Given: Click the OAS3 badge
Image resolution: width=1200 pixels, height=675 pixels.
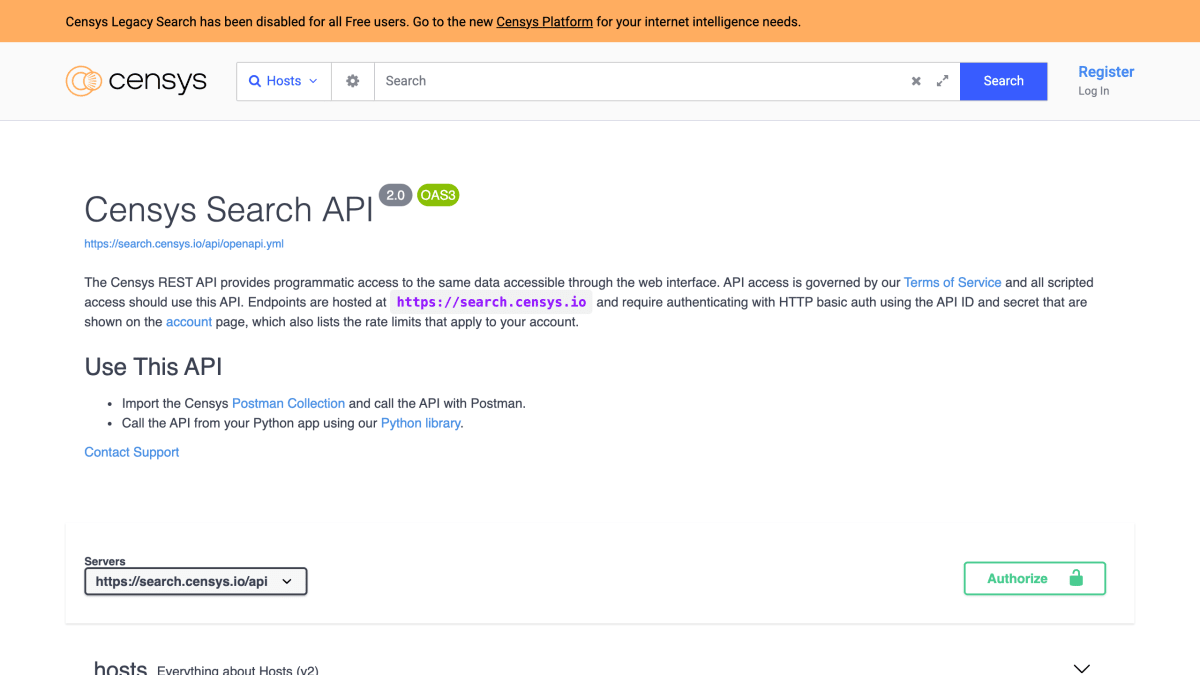Looking at the screenshot, I should tap(438, 195).
